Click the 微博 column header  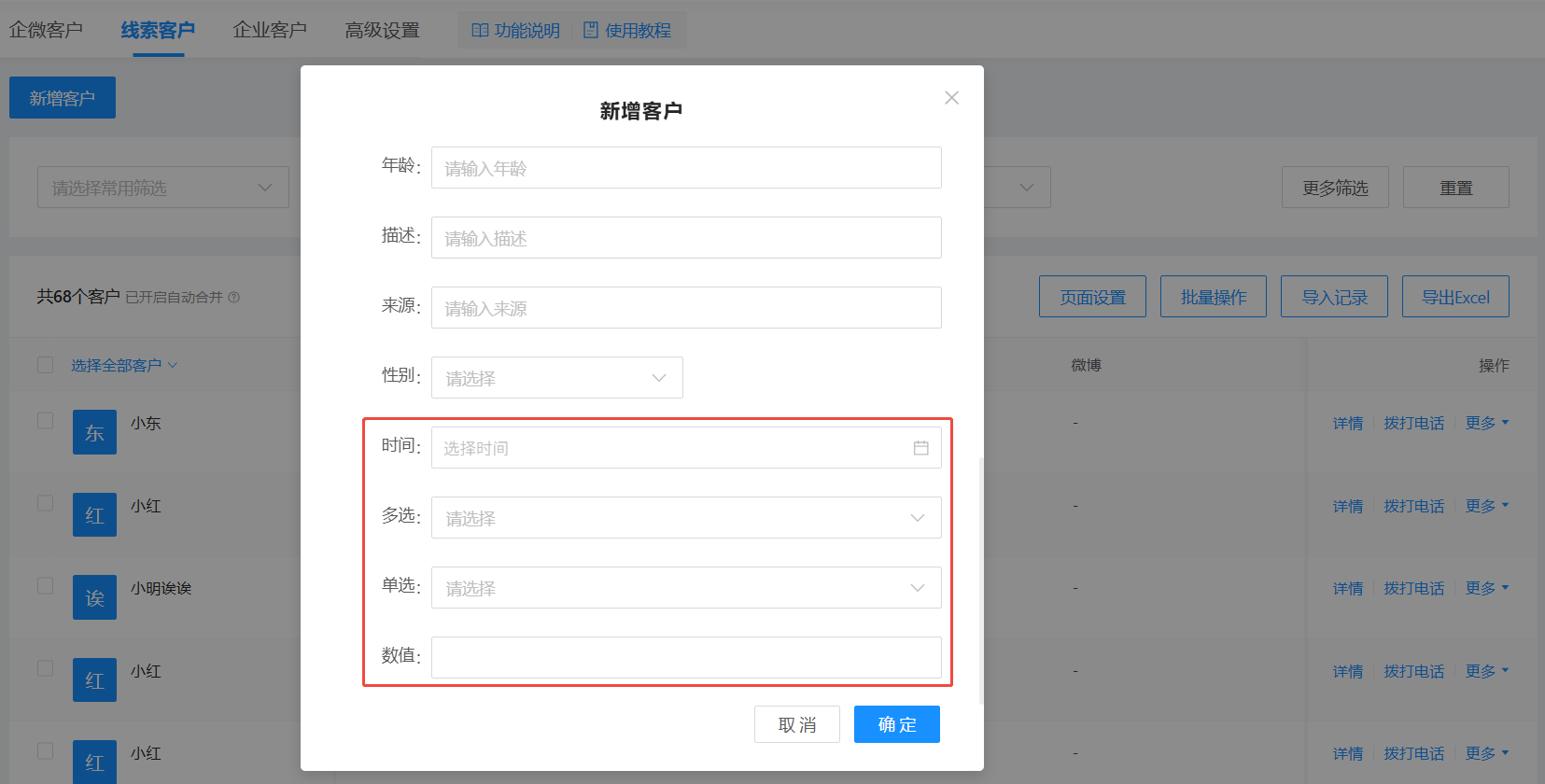(1086, 365)
